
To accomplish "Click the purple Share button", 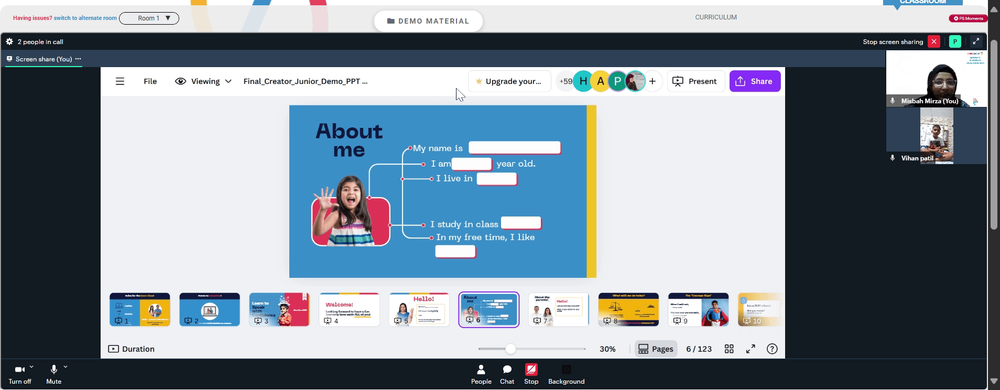I will point(754,82).
